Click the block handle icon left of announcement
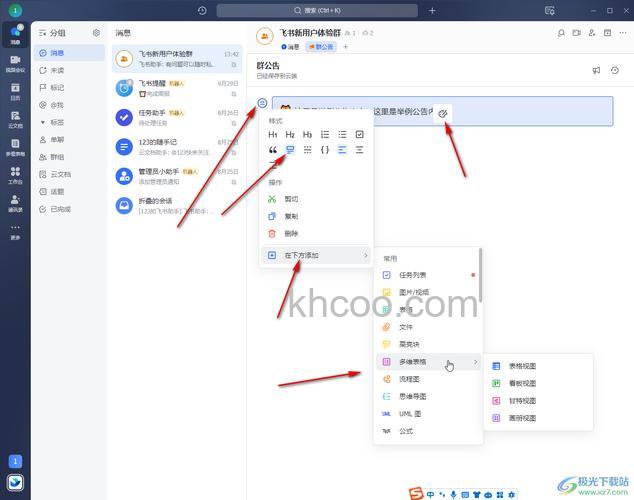 (x=262, y=103)
